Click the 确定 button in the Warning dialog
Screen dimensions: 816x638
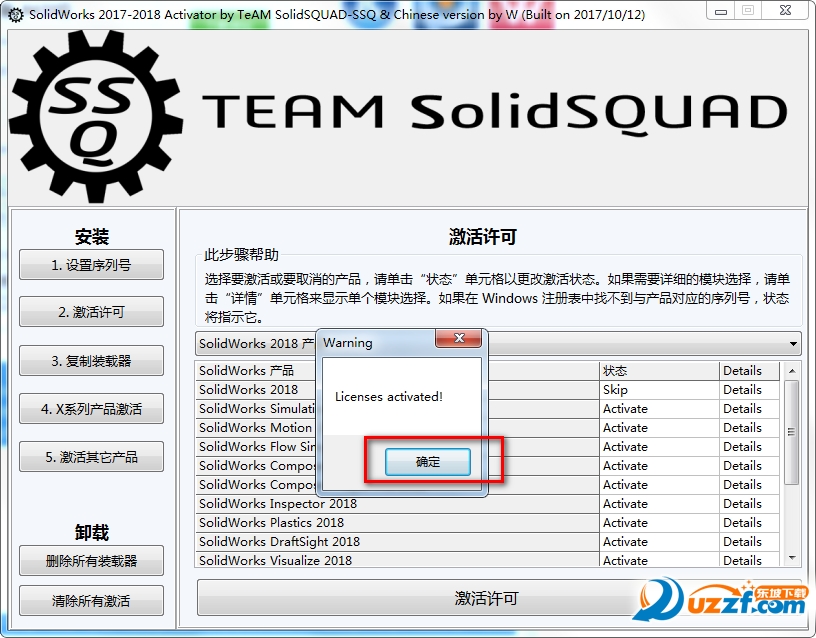[428, 462]
